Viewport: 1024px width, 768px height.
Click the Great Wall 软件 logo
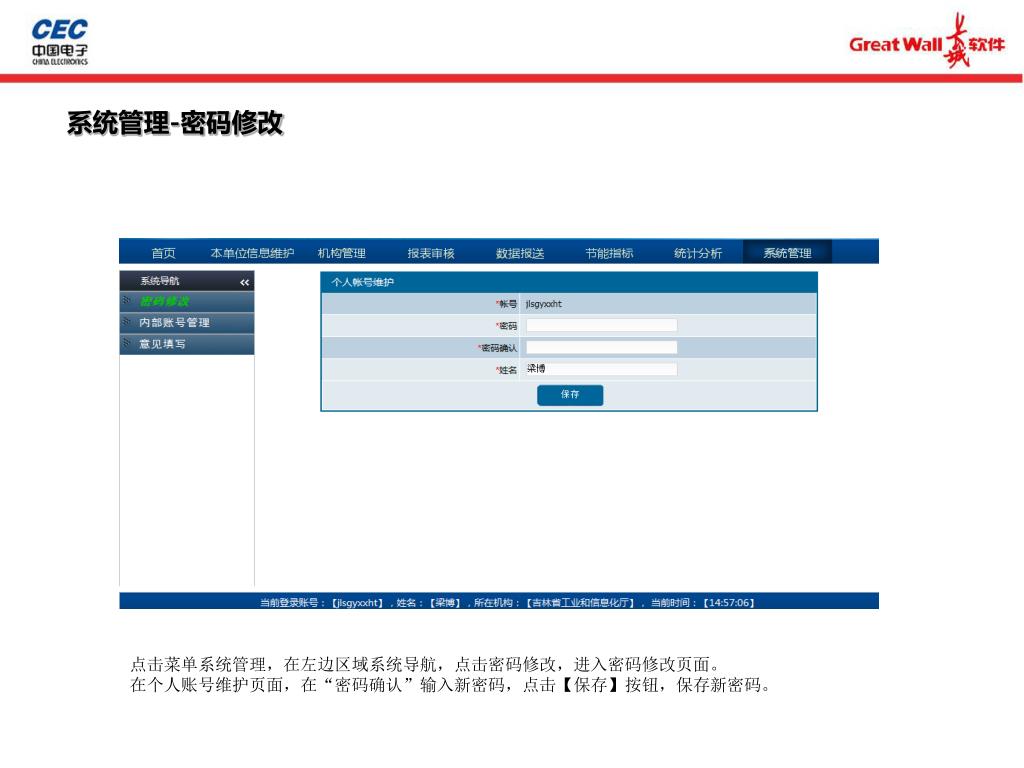pyautogui.click(x=927, y=40)
